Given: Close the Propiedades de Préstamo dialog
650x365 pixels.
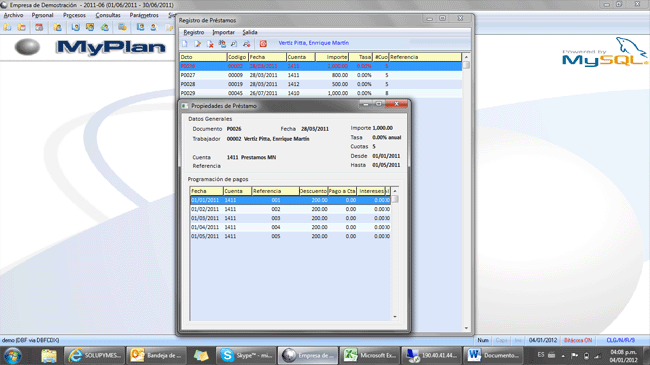Looking at the screenshot, I should click(x=397, y=104).
